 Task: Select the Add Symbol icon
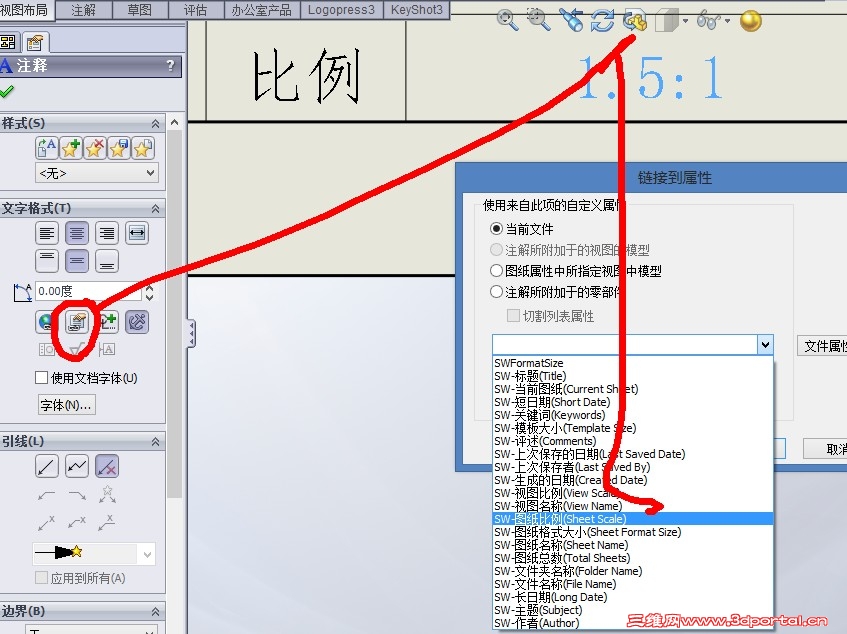[x=110, y=322]
